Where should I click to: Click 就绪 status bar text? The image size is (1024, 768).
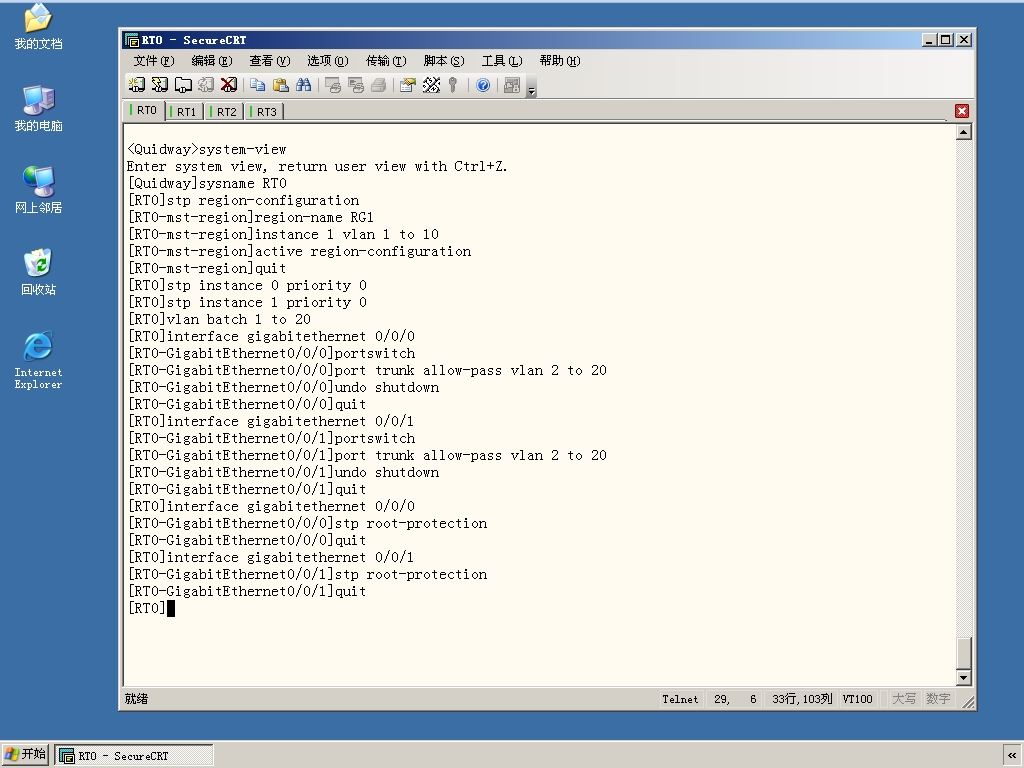[x=136, y=699]
